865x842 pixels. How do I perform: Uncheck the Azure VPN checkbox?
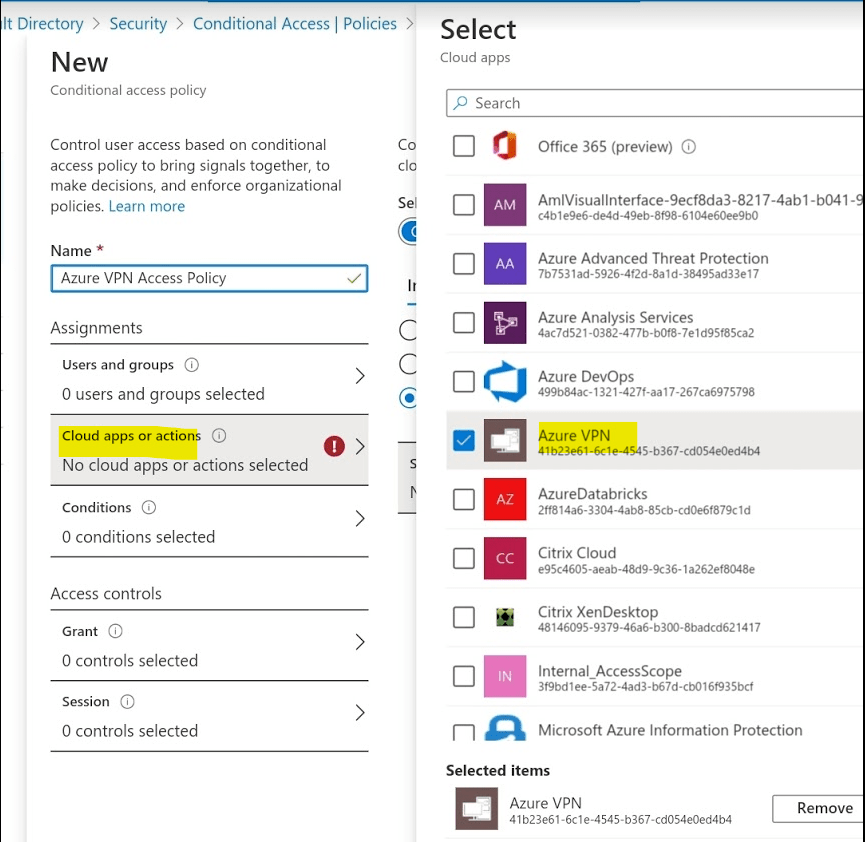(463, 441)
